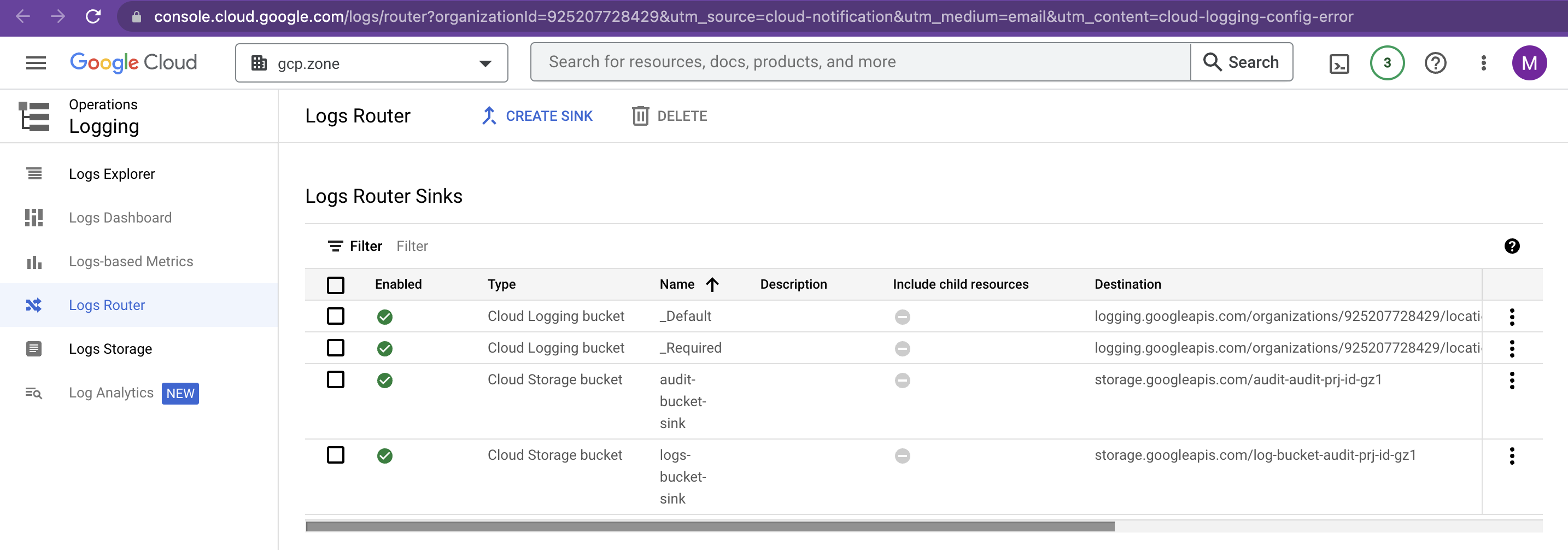Open the Logs Dashboard panel
The height and width of the screenshot is (550, 1568).
click(x=120, y=217)
